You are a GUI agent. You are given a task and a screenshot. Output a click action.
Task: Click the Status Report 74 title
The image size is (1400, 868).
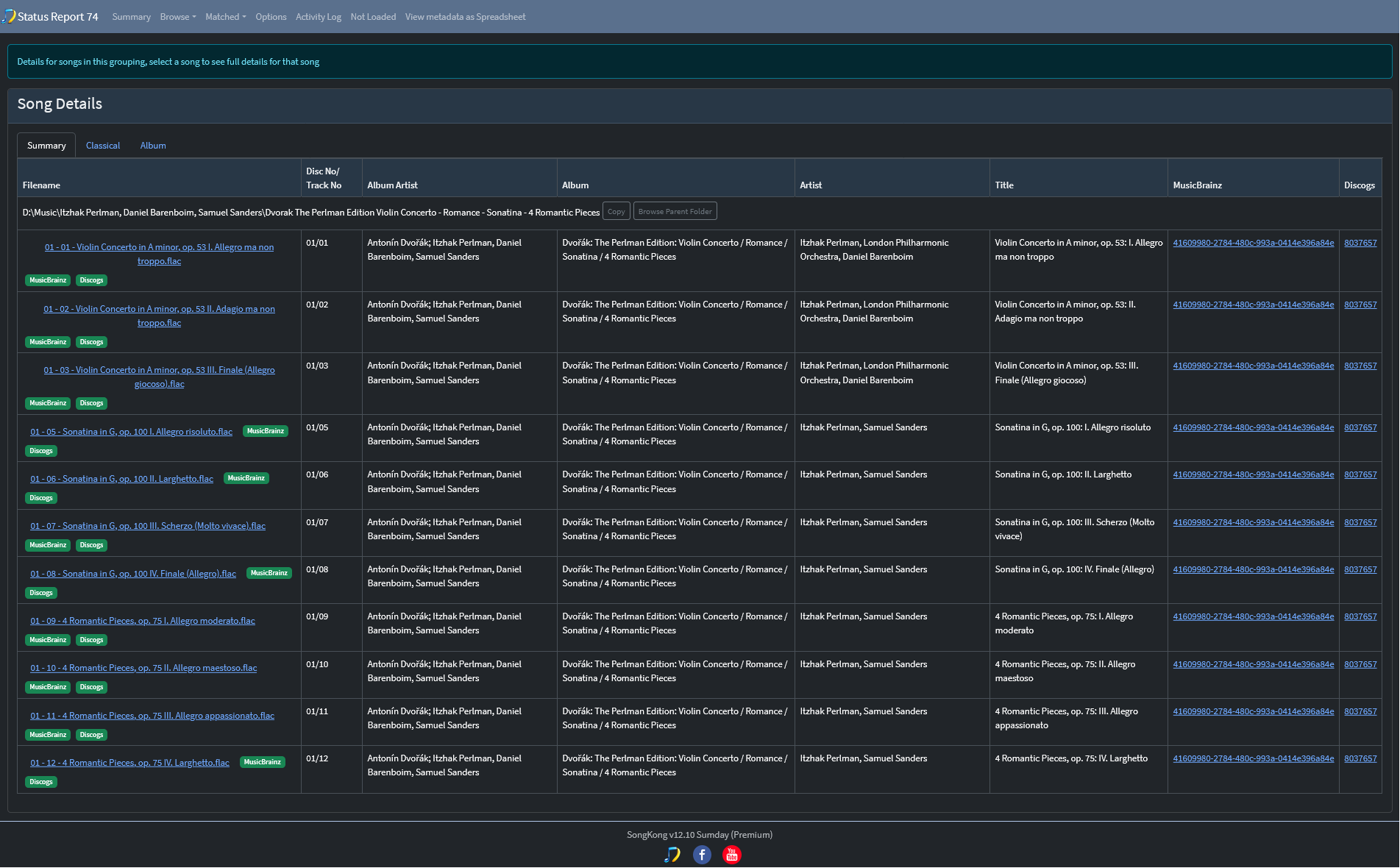pos(57,17)
